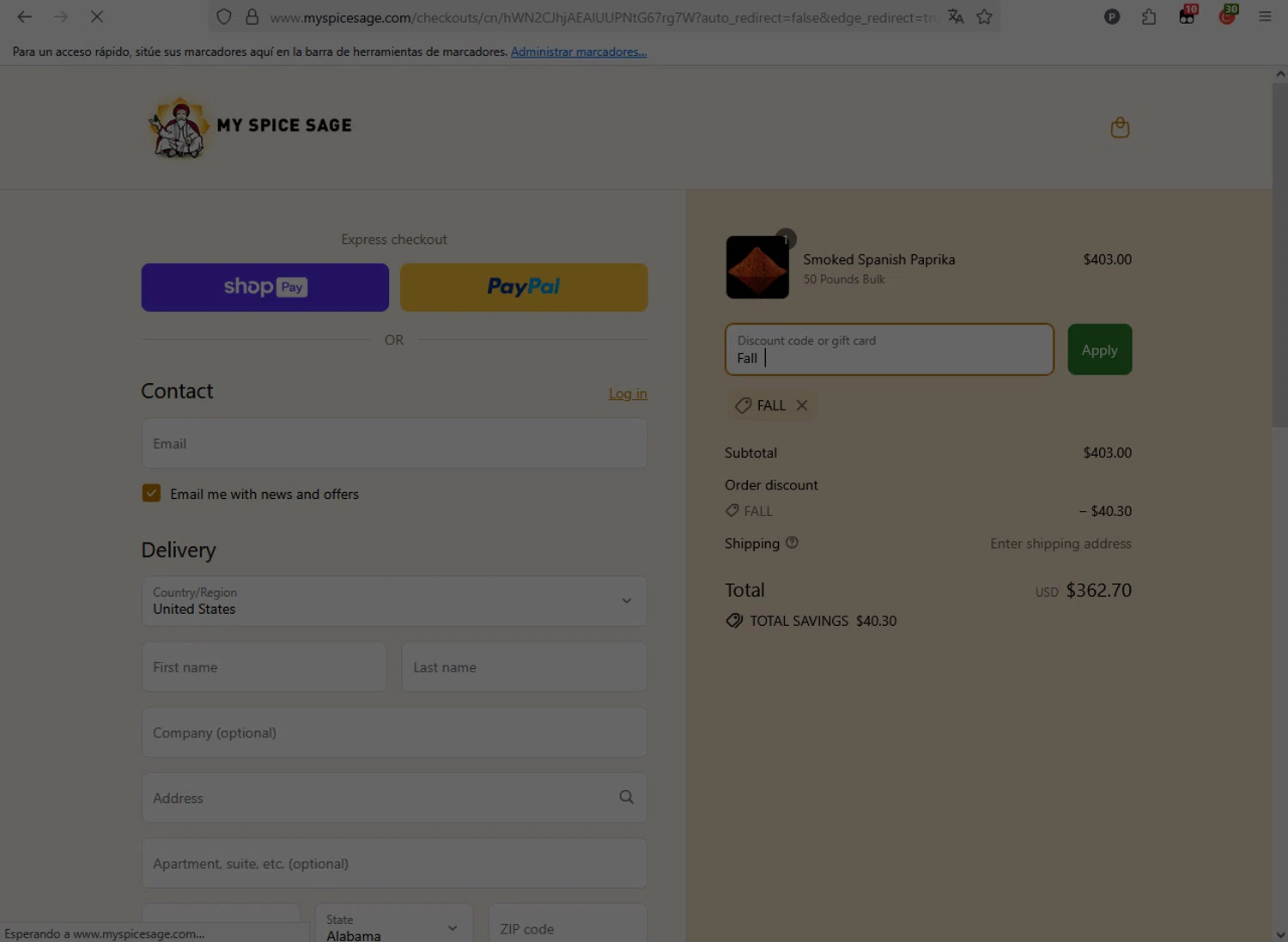The width and height of the screenshot is (1288, 942).
Task: Focus the Company (optional) field
Action: (394, 732)
